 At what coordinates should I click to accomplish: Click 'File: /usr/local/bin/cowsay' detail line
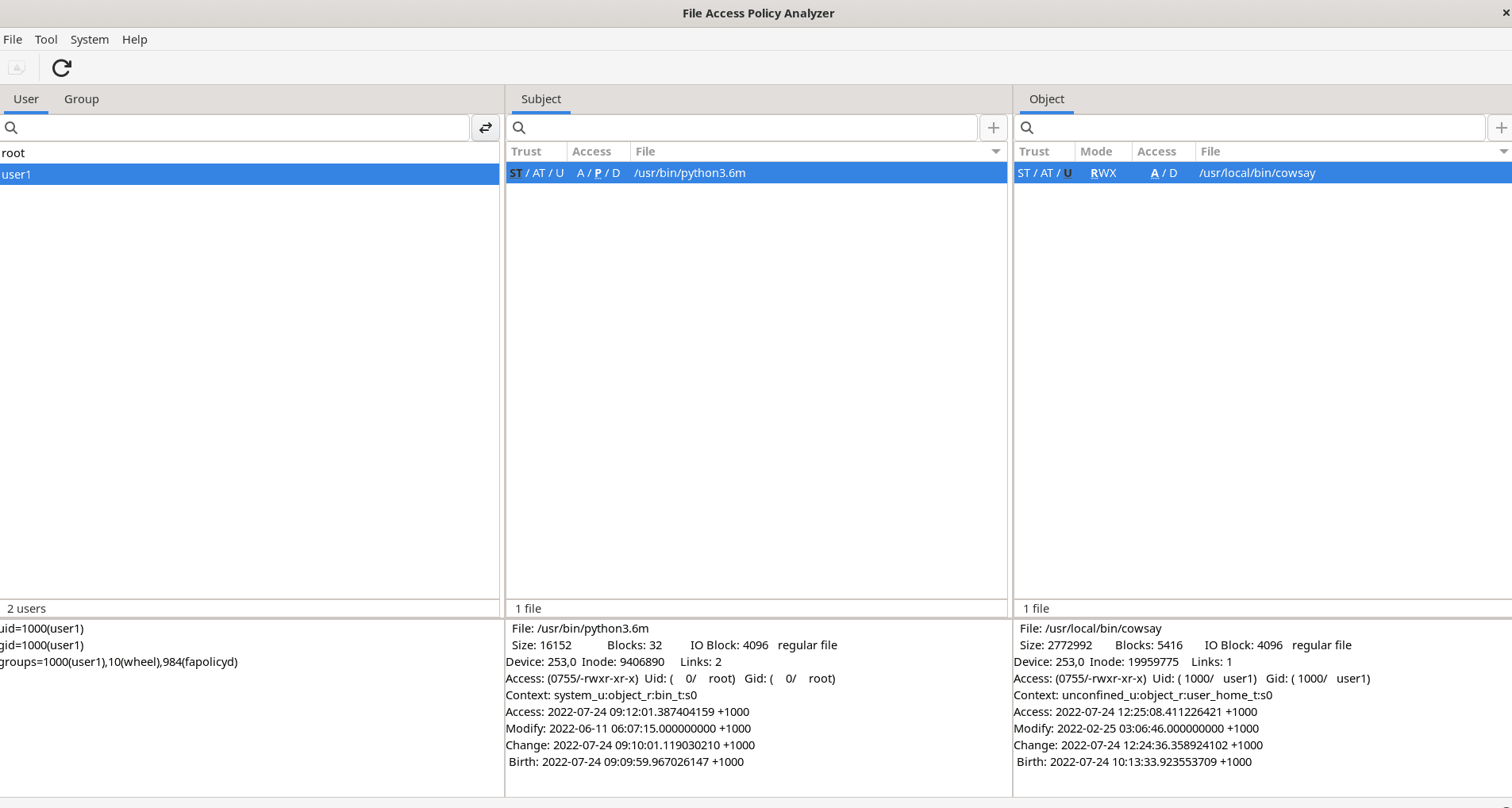click(x=1091, y=629)
